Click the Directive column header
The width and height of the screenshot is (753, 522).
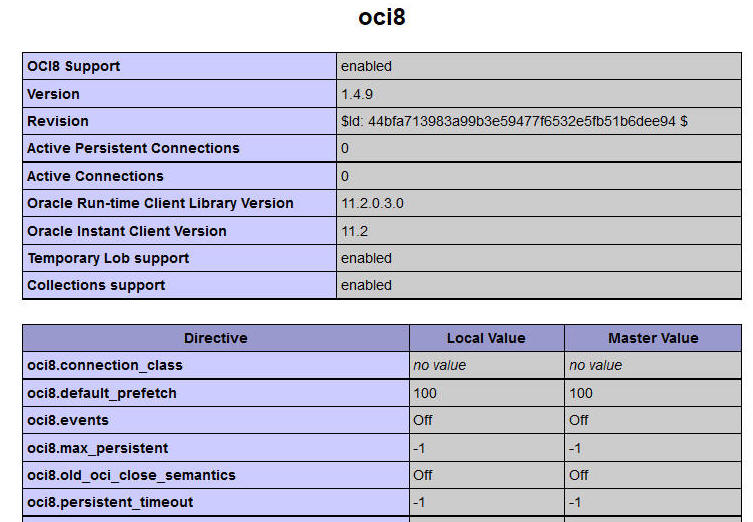tap(216, 338)
